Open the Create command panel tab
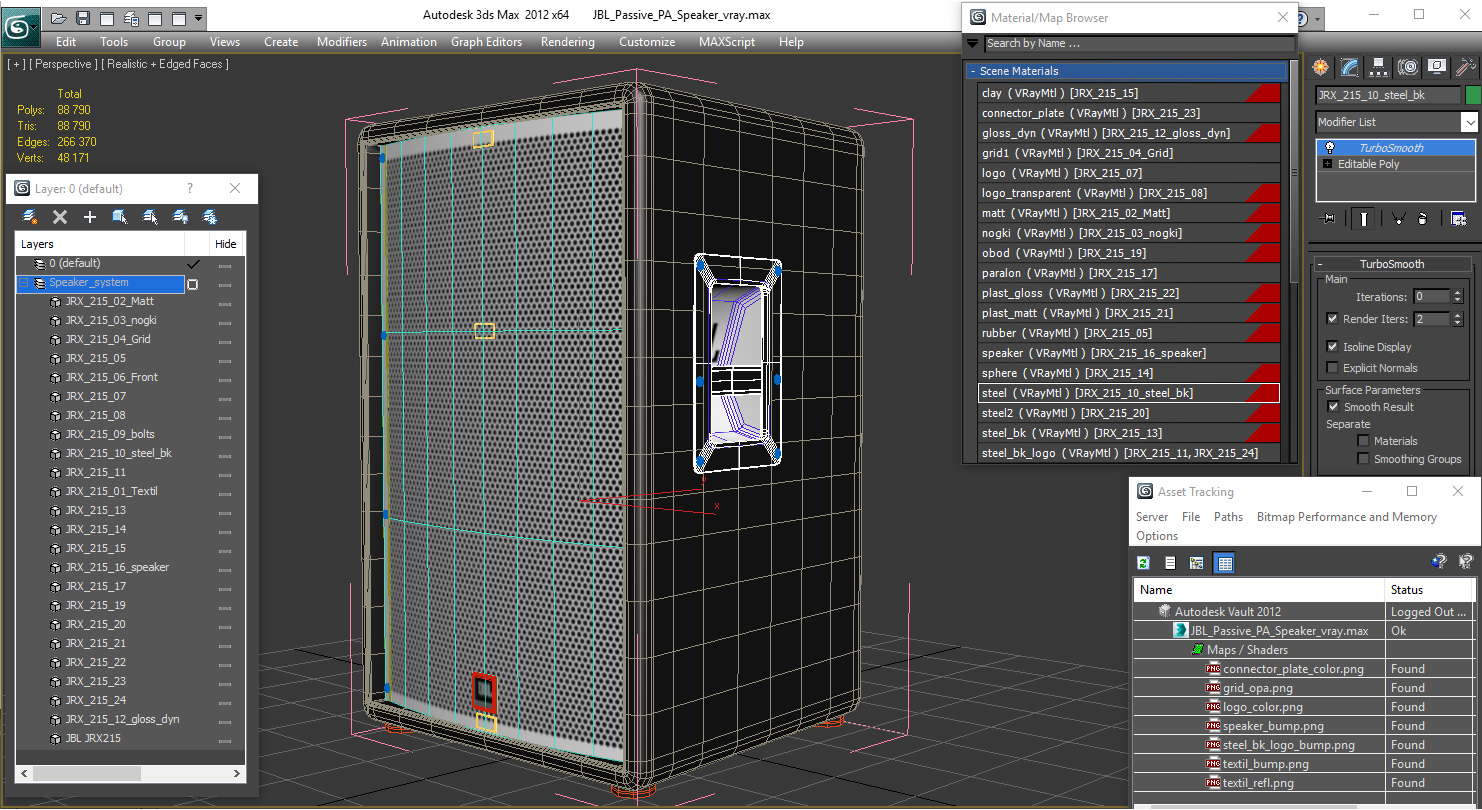This screenshot has width=1482, height=810. pyautogui.click(x=1322, y=67)
